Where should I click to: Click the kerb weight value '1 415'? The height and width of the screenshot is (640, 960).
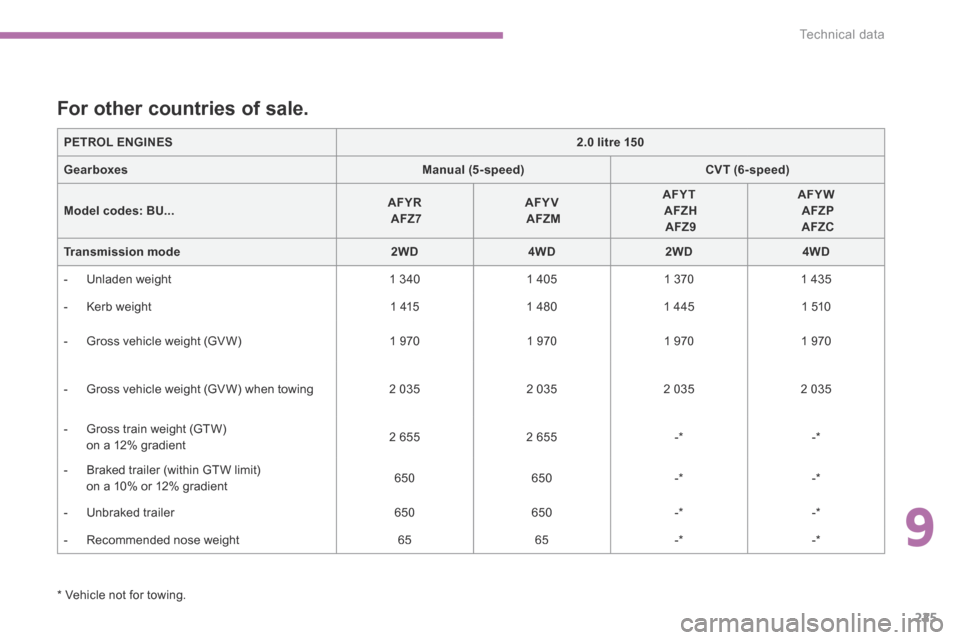405,307
